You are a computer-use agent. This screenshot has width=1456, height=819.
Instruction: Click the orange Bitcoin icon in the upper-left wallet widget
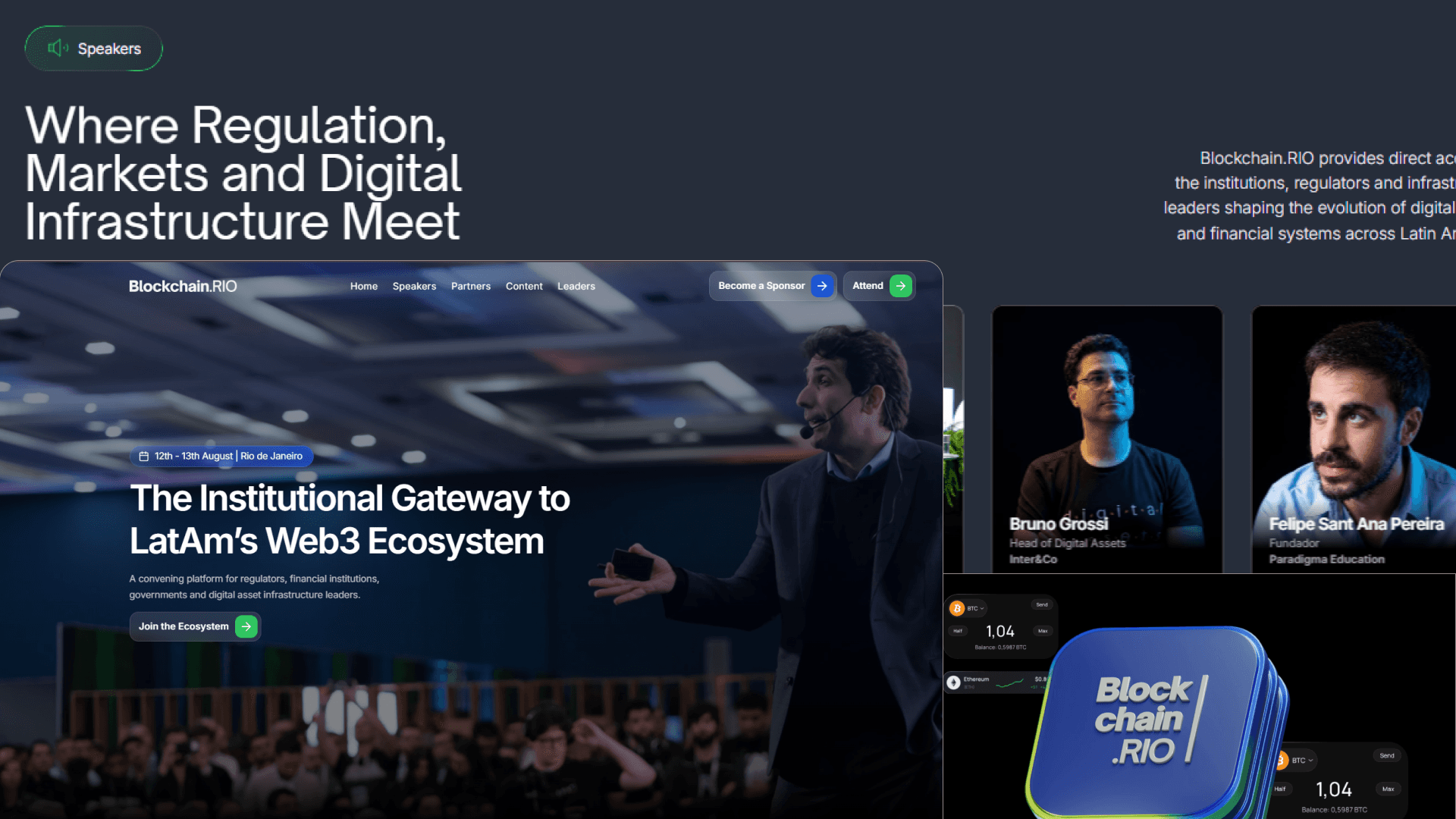(957, 608)
